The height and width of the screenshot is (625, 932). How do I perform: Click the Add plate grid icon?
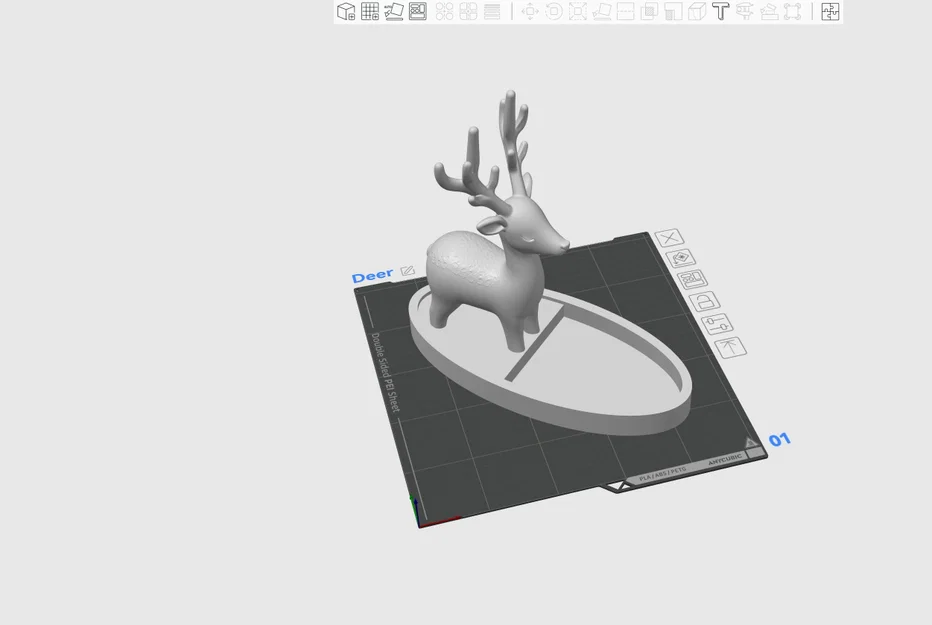(x=370, y=11)
